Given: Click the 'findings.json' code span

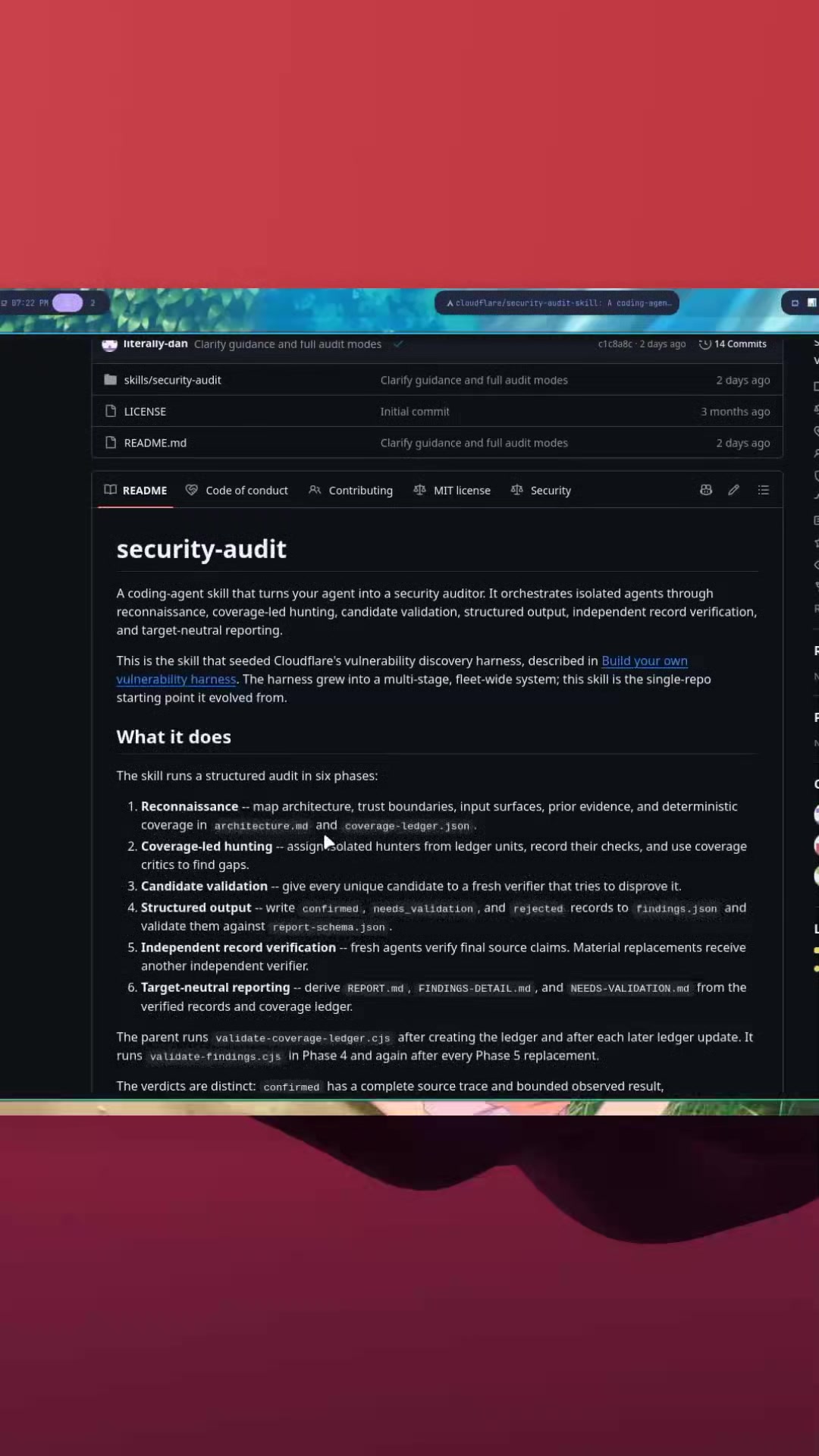Looking at the screenshot, I should click(676, 908).
